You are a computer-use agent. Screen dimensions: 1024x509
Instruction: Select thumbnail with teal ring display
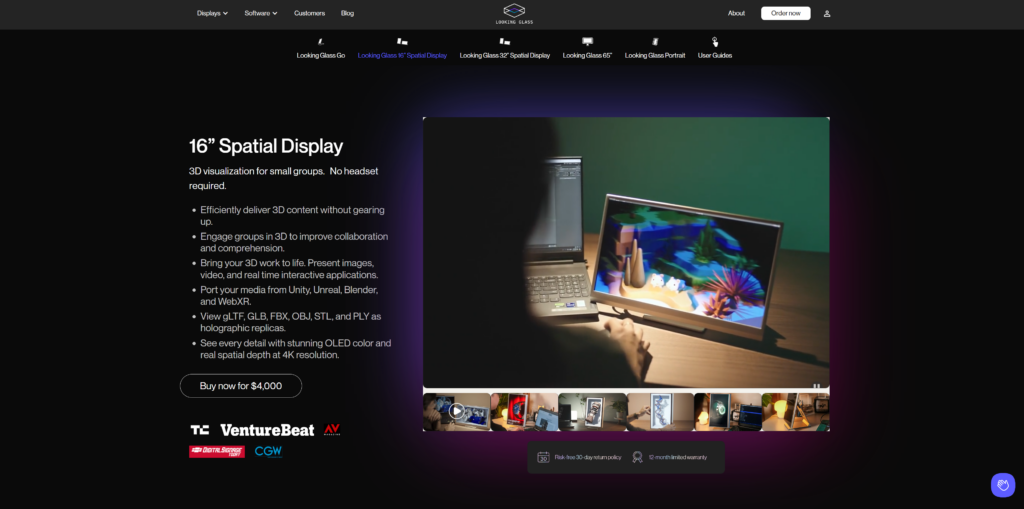click(x=728, y=412)
